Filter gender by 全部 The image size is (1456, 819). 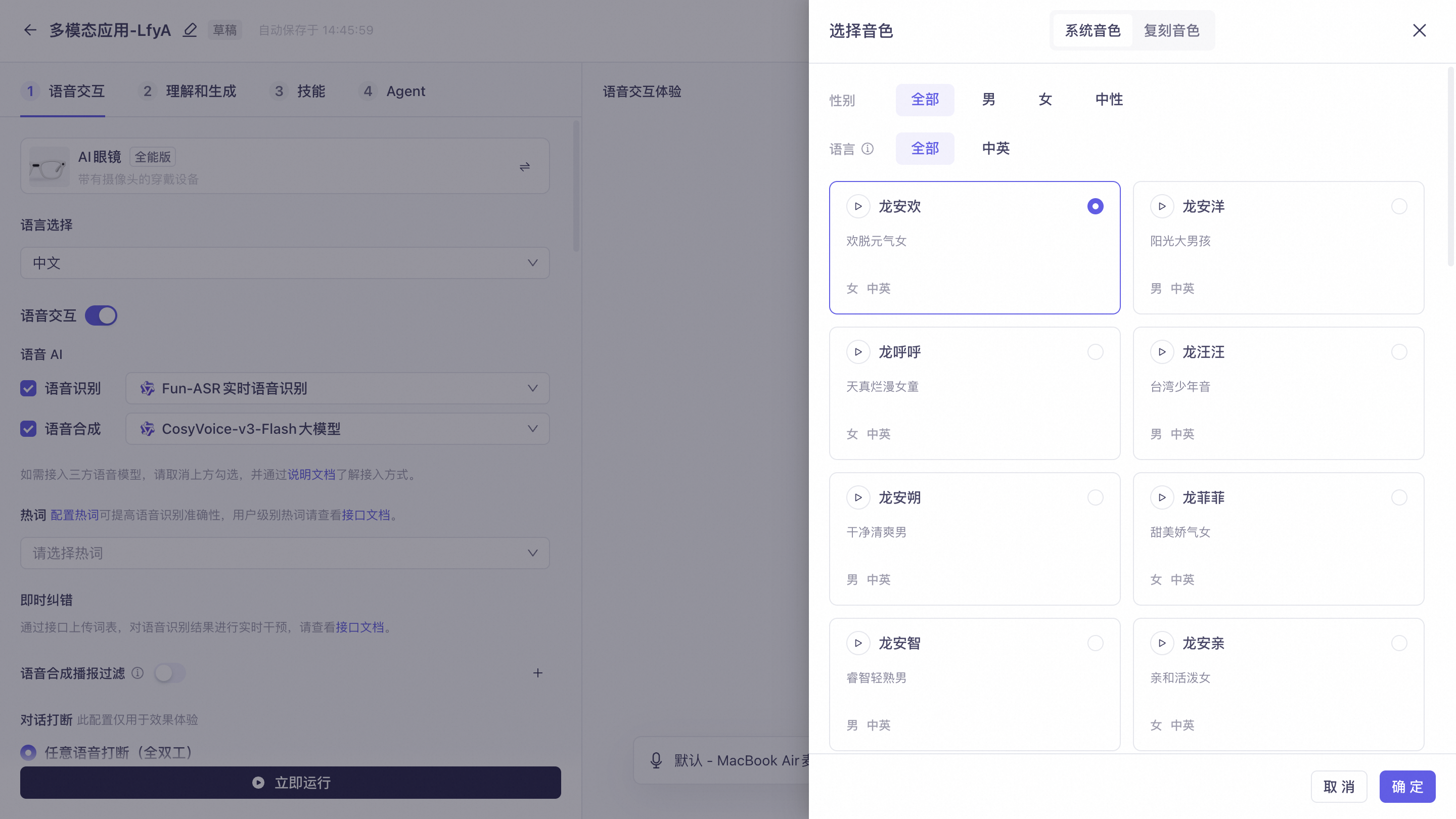[x=925, y=100]
